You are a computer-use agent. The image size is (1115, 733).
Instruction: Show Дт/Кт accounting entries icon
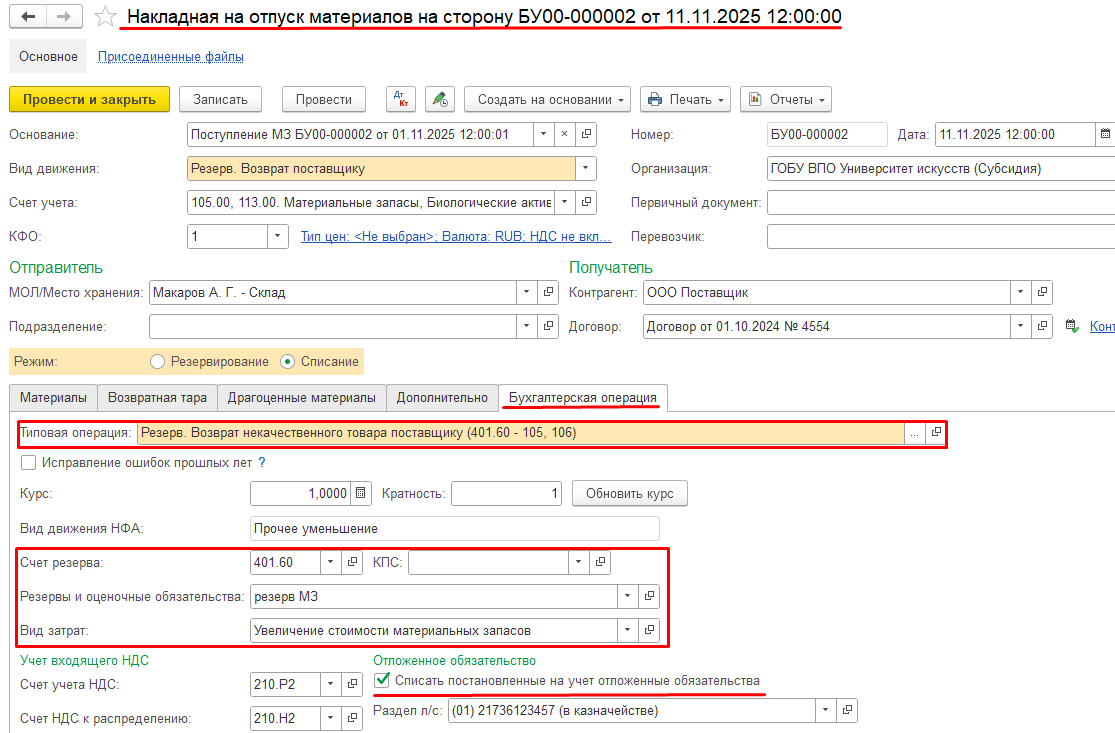click(x=401, y=100)
